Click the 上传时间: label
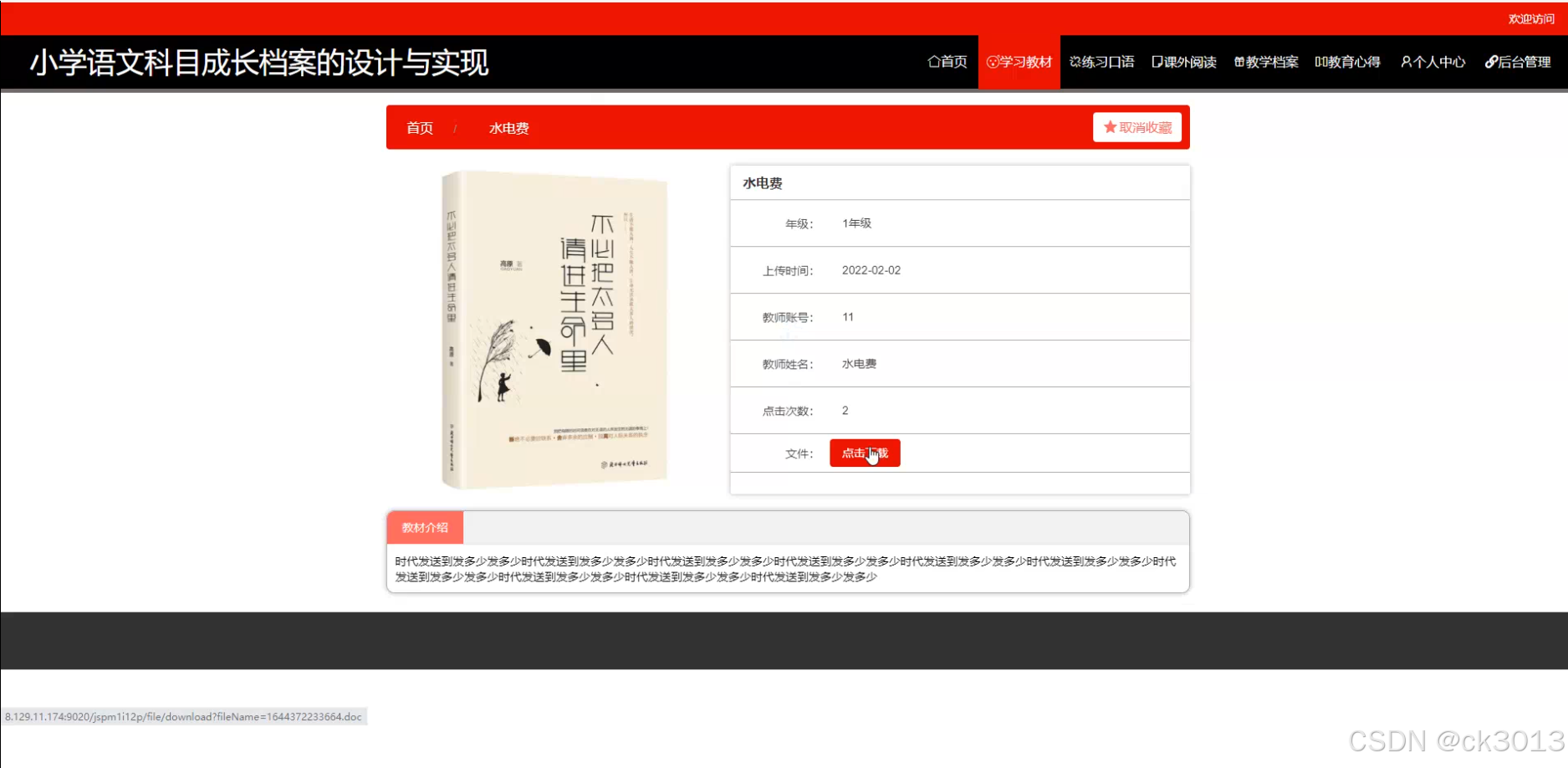Screen dimensions: 1568x768 pos(788,270)
